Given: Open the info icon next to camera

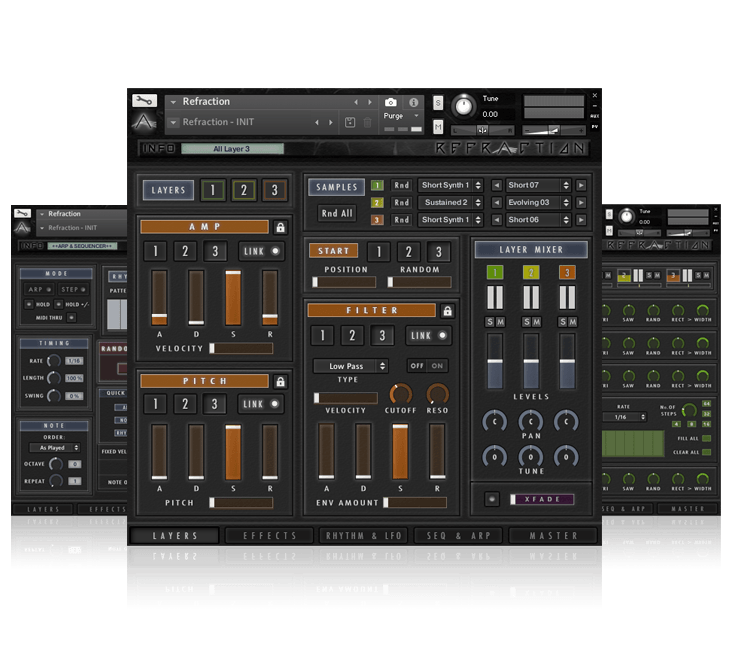Looking at the screenshot, I should pyautogui.click(x=413, y=102).
